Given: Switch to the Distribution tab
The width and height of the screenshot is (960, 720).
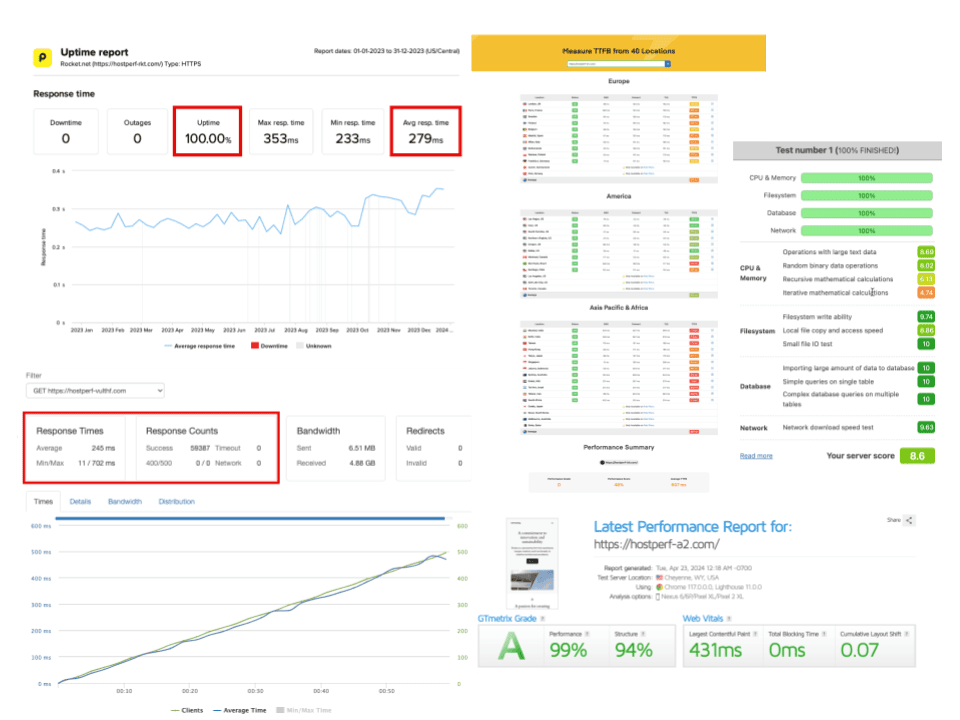Looking at the screenshot, I should click(176, 501).
